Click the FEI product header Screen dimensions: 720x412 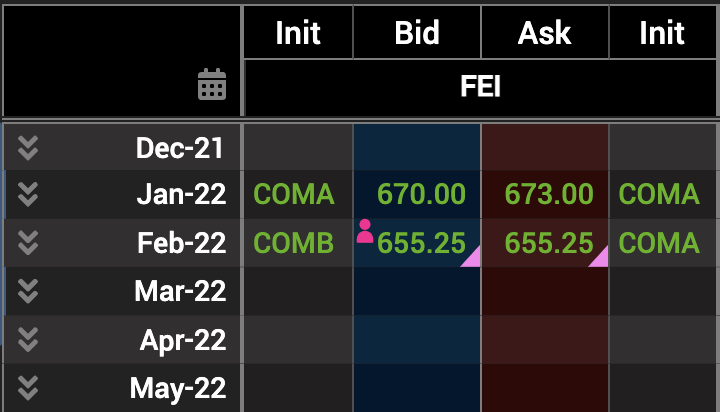coord(480,86)
